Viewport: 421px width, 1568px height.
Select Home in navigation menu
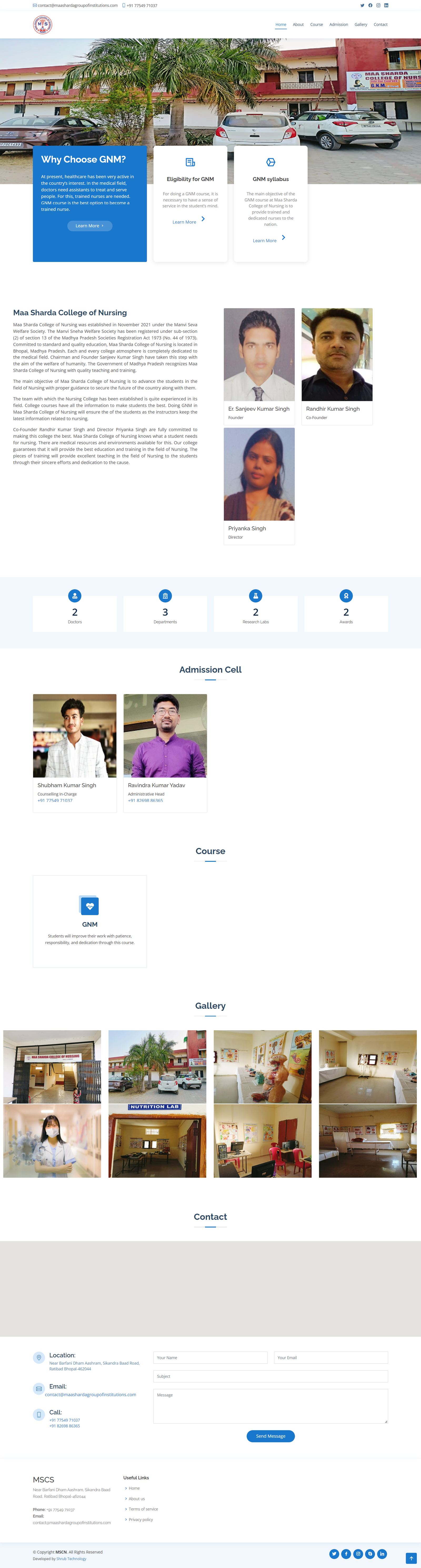point(281,25)
